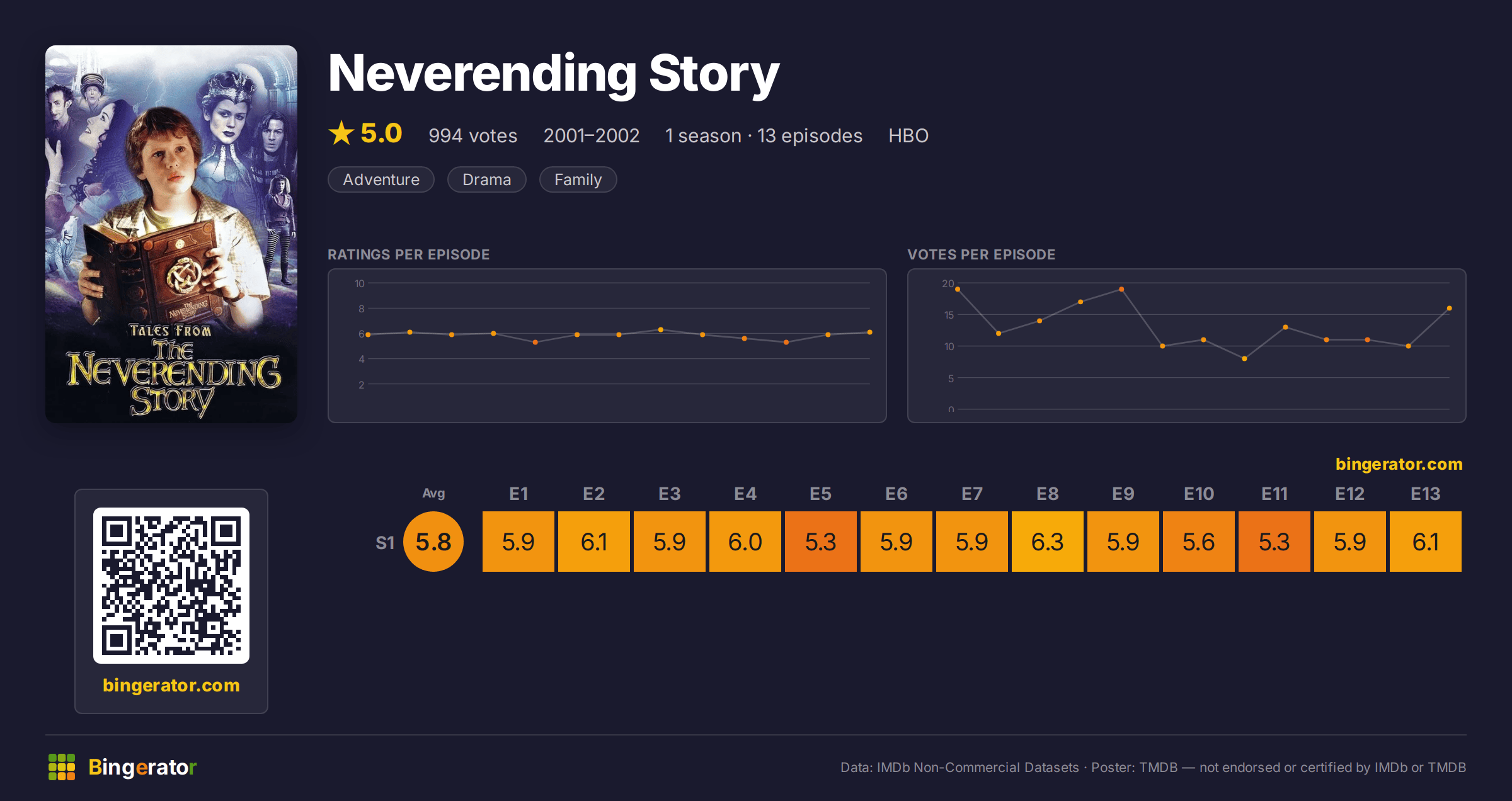Click episode E13 rating cell 6.1
This screenshot has width=1512, height=801.
point(1426,542)
